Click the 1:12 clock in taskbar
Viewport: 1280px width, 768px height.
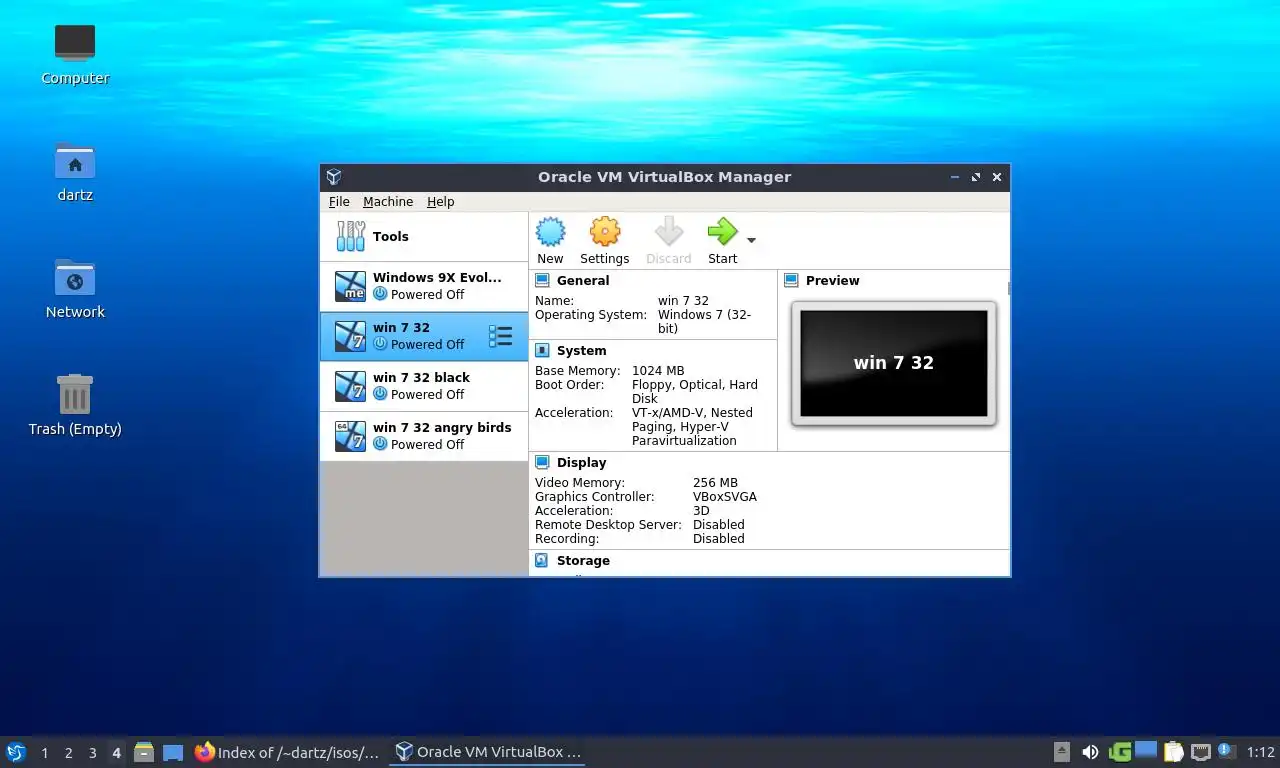(1261, 752)
